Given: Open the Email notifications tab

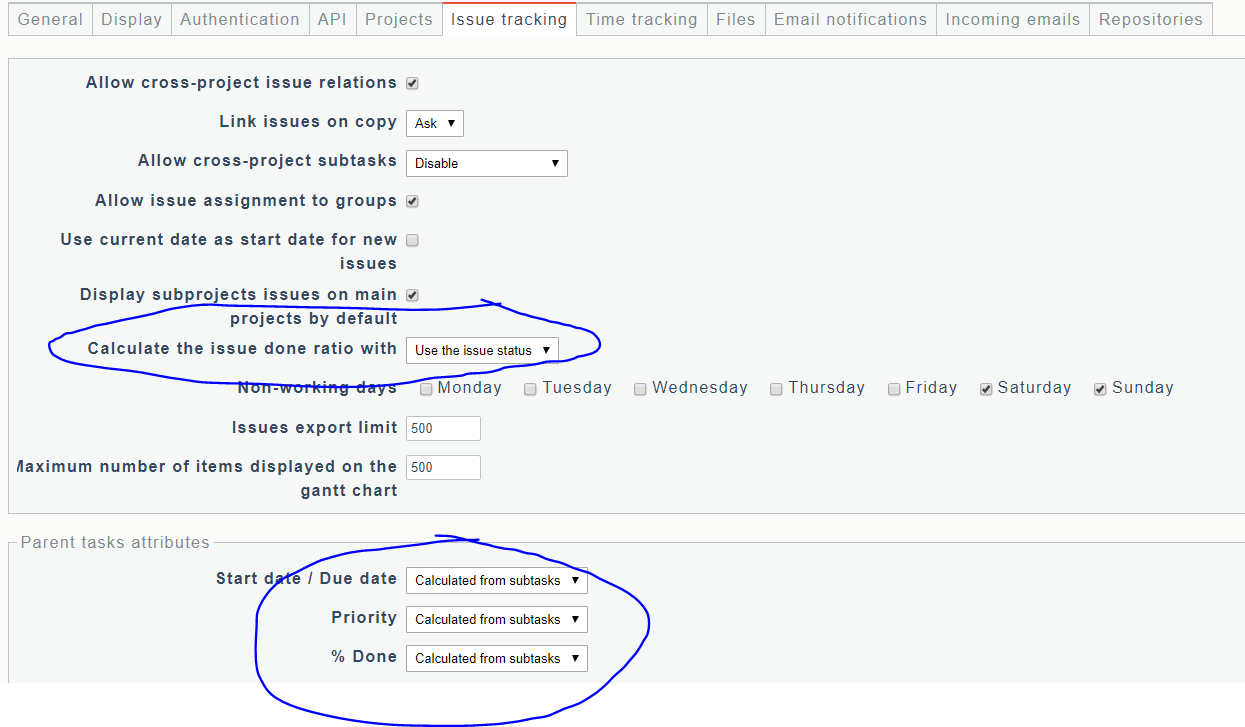Looking at the screenshot, I should tap(850, 19).
